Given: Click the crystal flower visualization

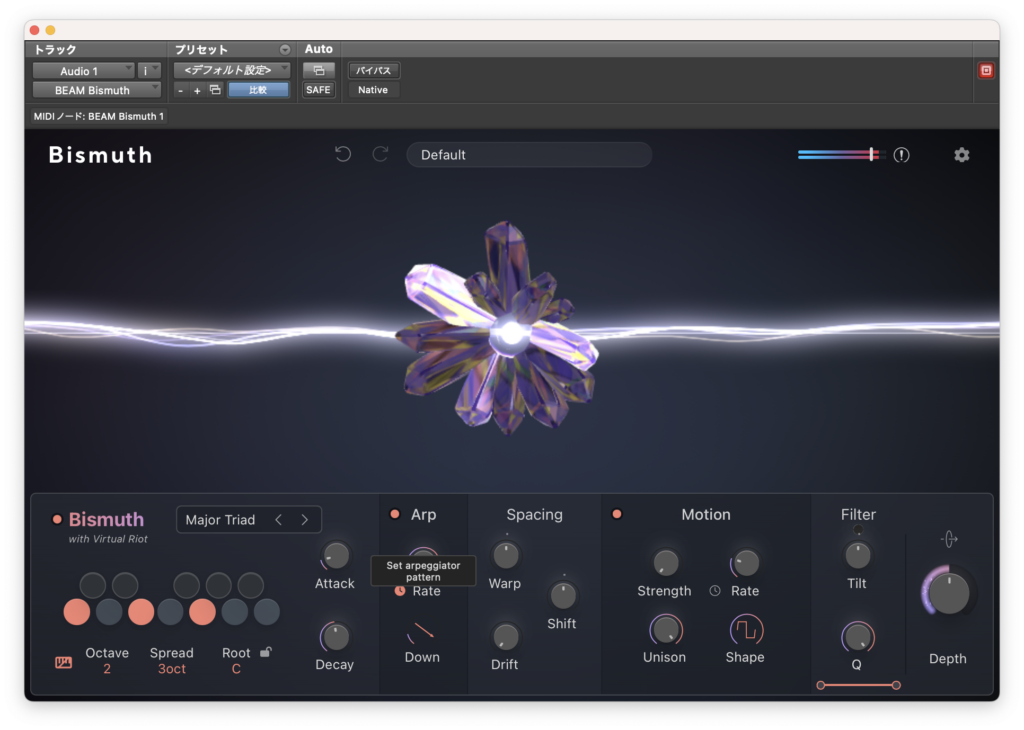Looking at the screenshot, I should pyautogui.click(x=500, y=328).
